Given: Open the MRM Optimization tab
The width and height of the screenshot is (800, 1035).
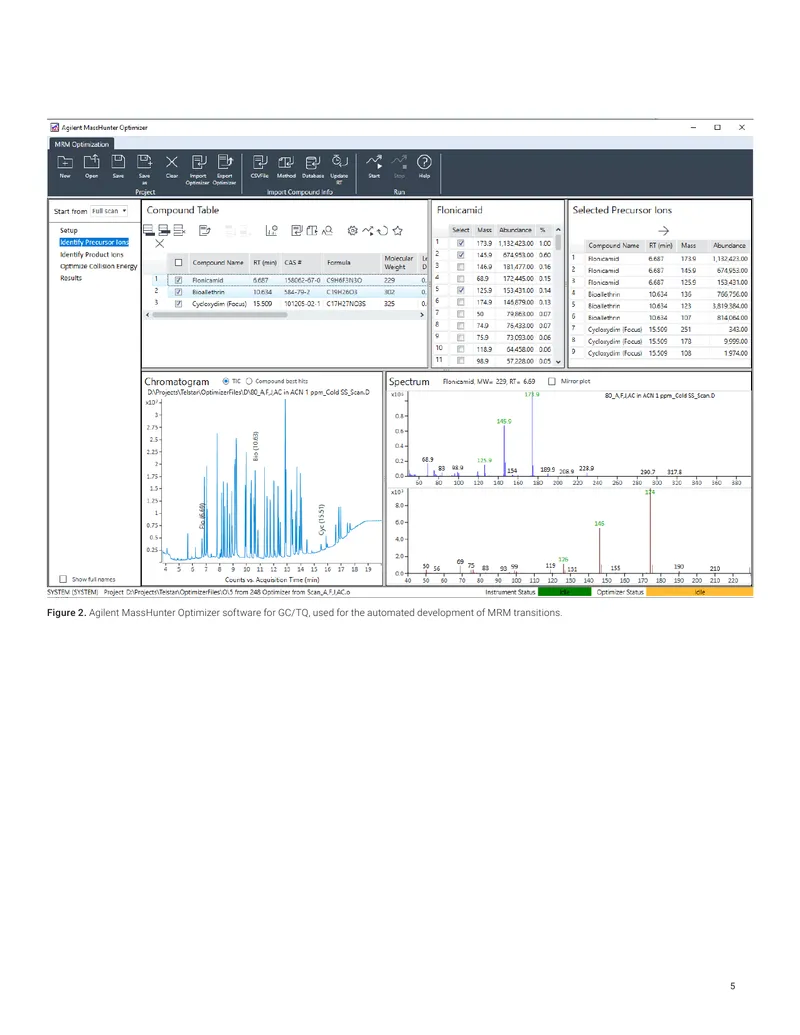Looking at the screenshot, I should click(x=82, y=144).
